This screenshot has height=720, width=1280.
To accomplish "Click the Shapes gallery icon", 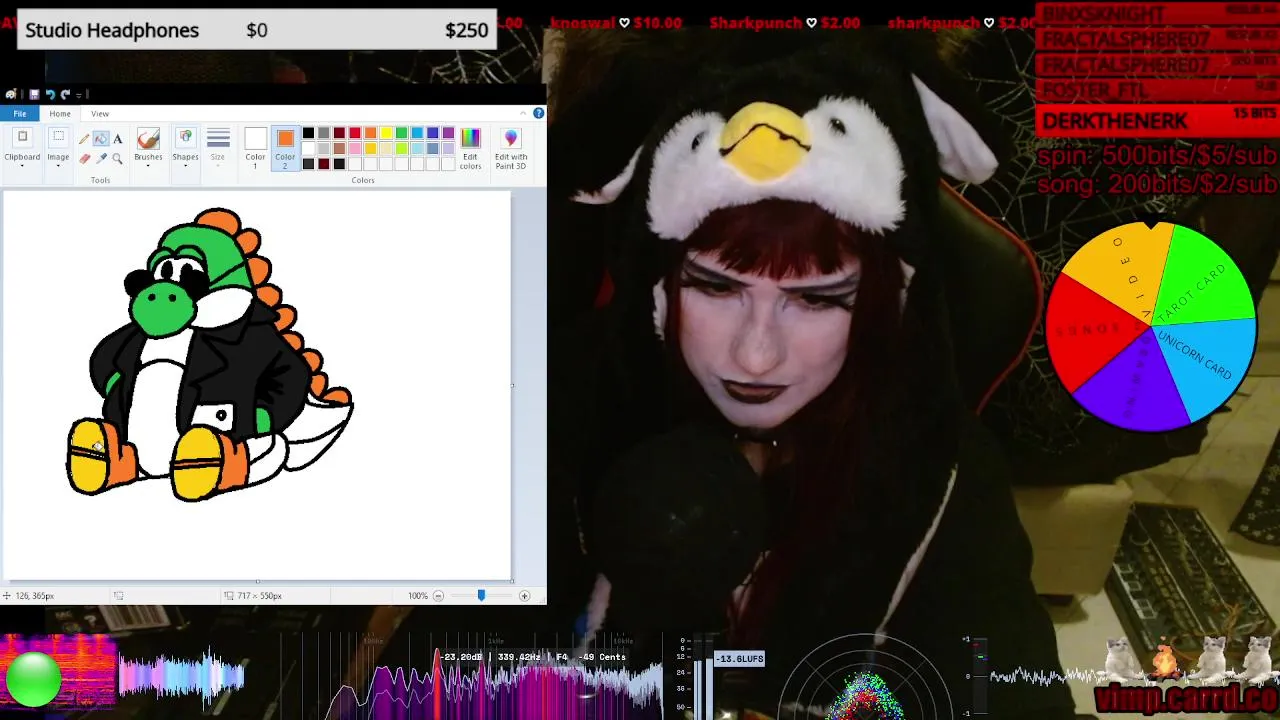I will 185,138.
